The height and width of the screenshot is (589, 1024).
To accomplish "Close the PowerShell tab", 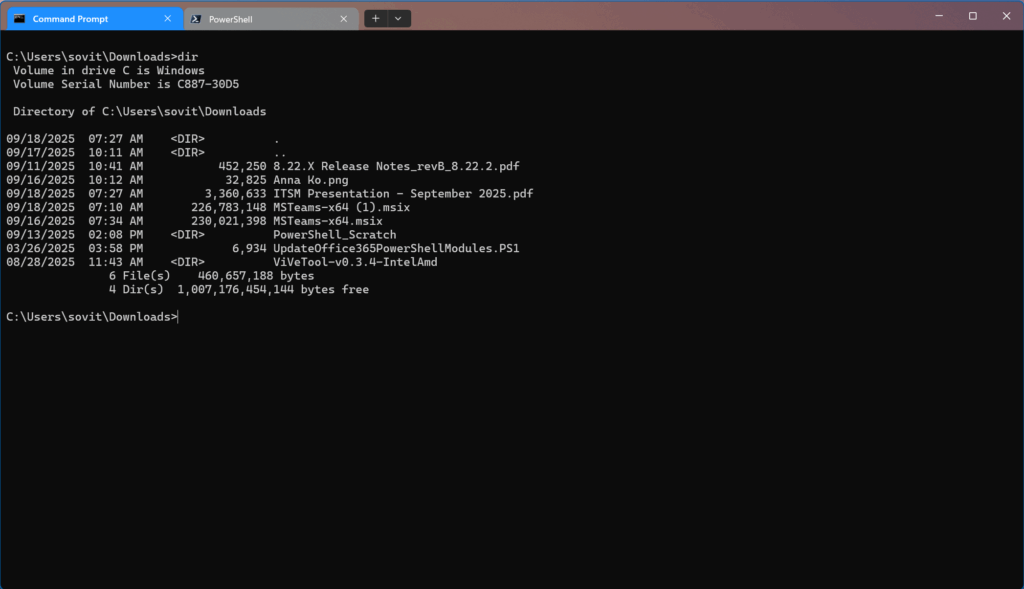I will [344, 17].
